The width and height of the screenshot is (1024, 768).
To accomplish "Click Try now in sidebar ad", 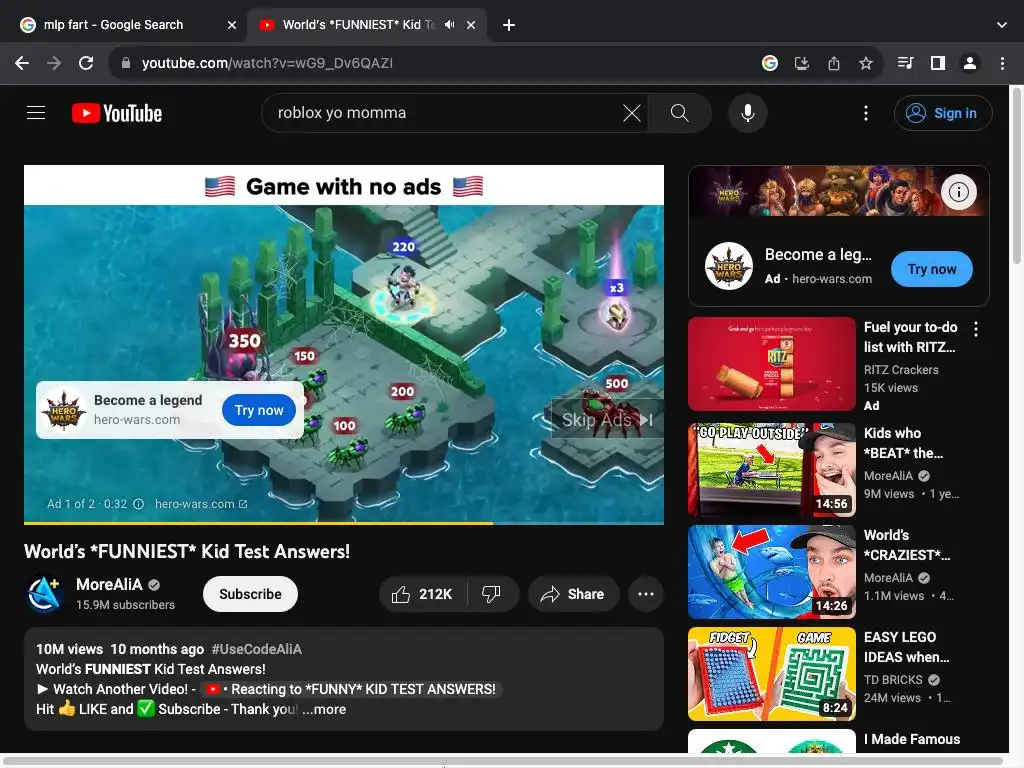I will (931, 269).
